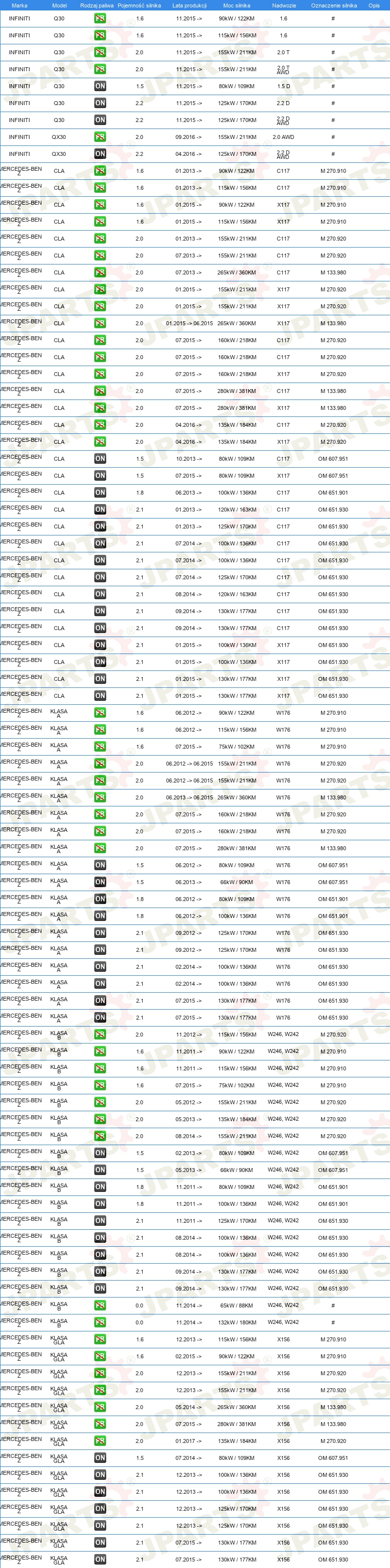Click the Oznaczenie silnika column header
This screenshot has width=390, height=1568.
[x=334, y=5]
